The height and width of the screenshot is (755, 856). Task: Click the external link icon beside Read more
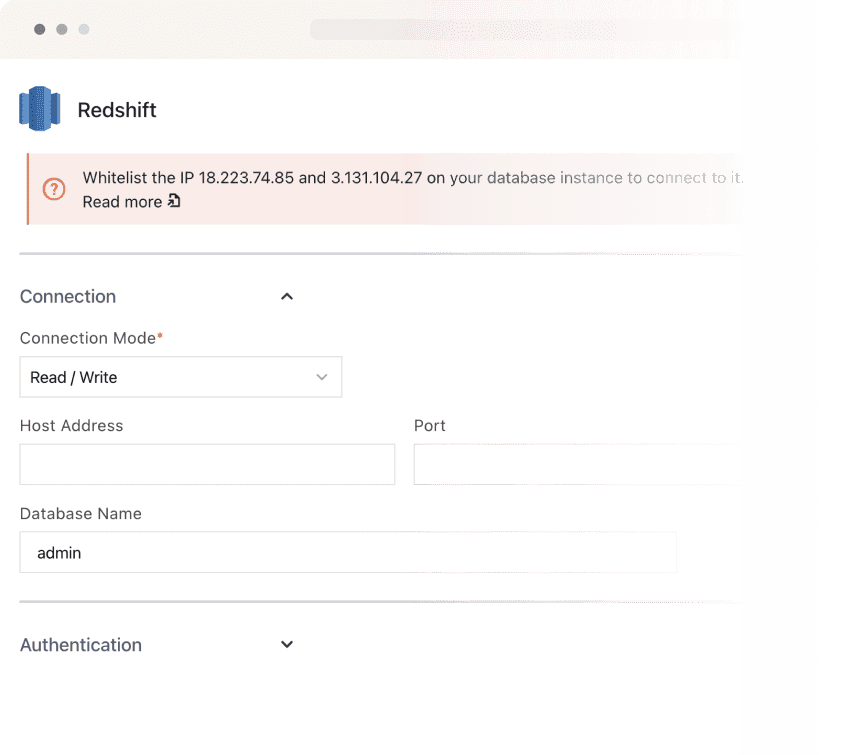[x=174, y=202]
